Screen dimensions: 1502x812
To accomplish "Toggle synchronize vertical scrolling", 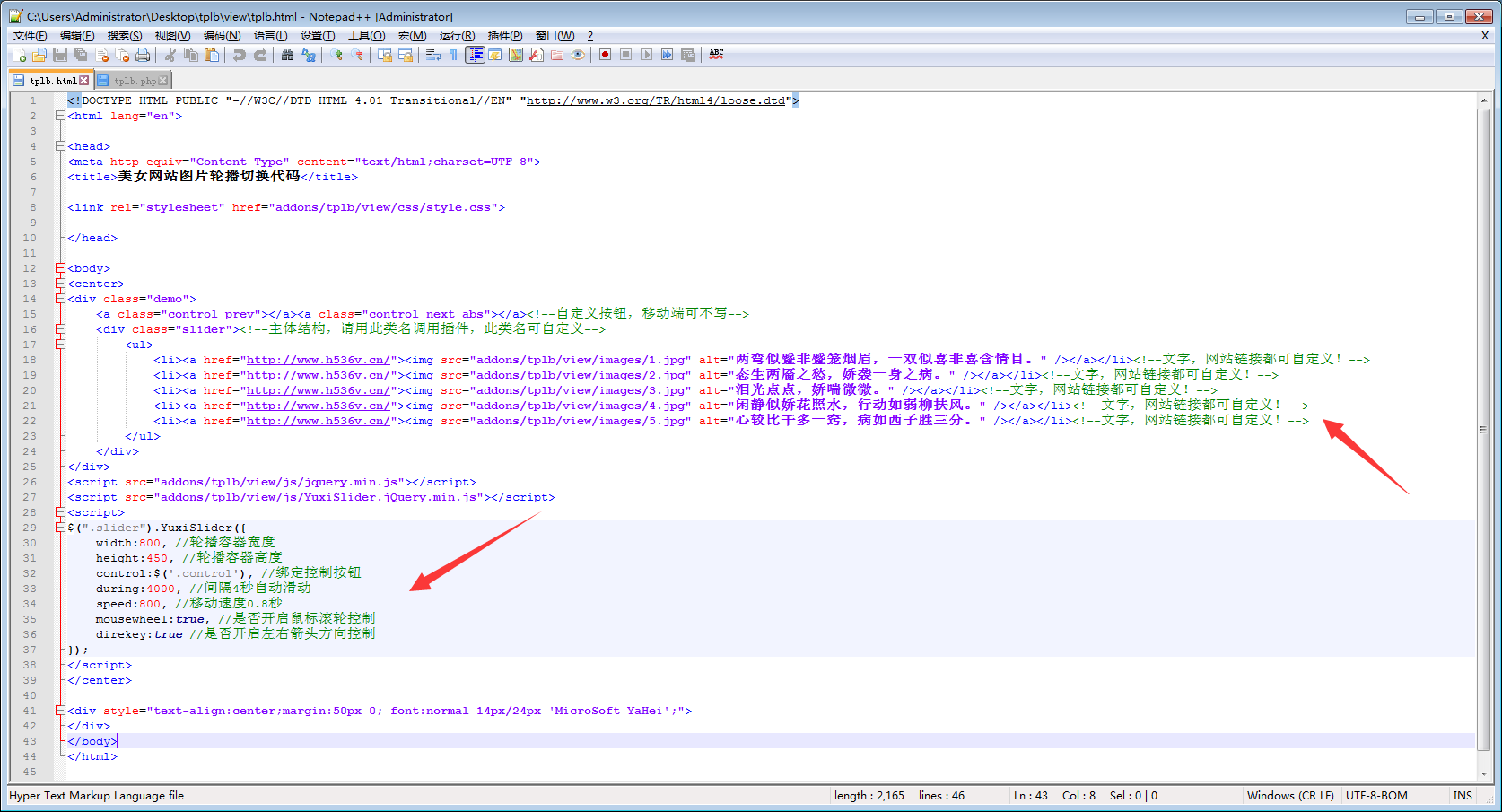I will [x=384, y=55].
